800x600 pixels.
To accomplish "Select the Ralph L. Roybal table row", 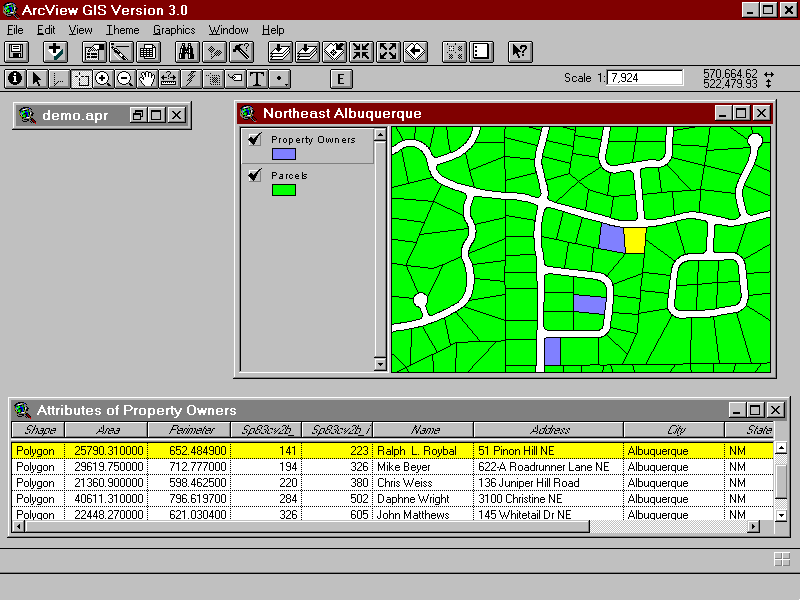I will click(392, 451).
